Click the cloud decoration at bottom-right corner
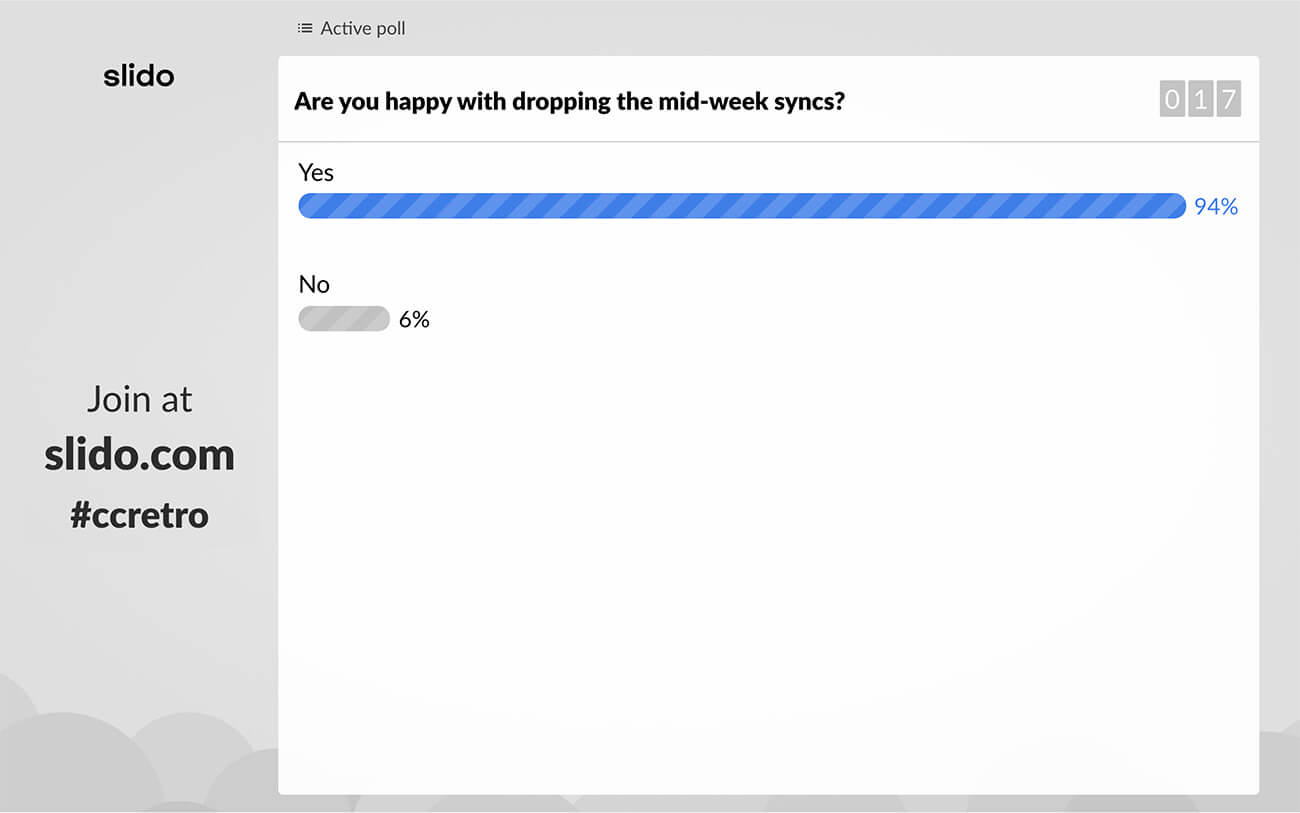Screen dimensions: 1300x813 1280,770
